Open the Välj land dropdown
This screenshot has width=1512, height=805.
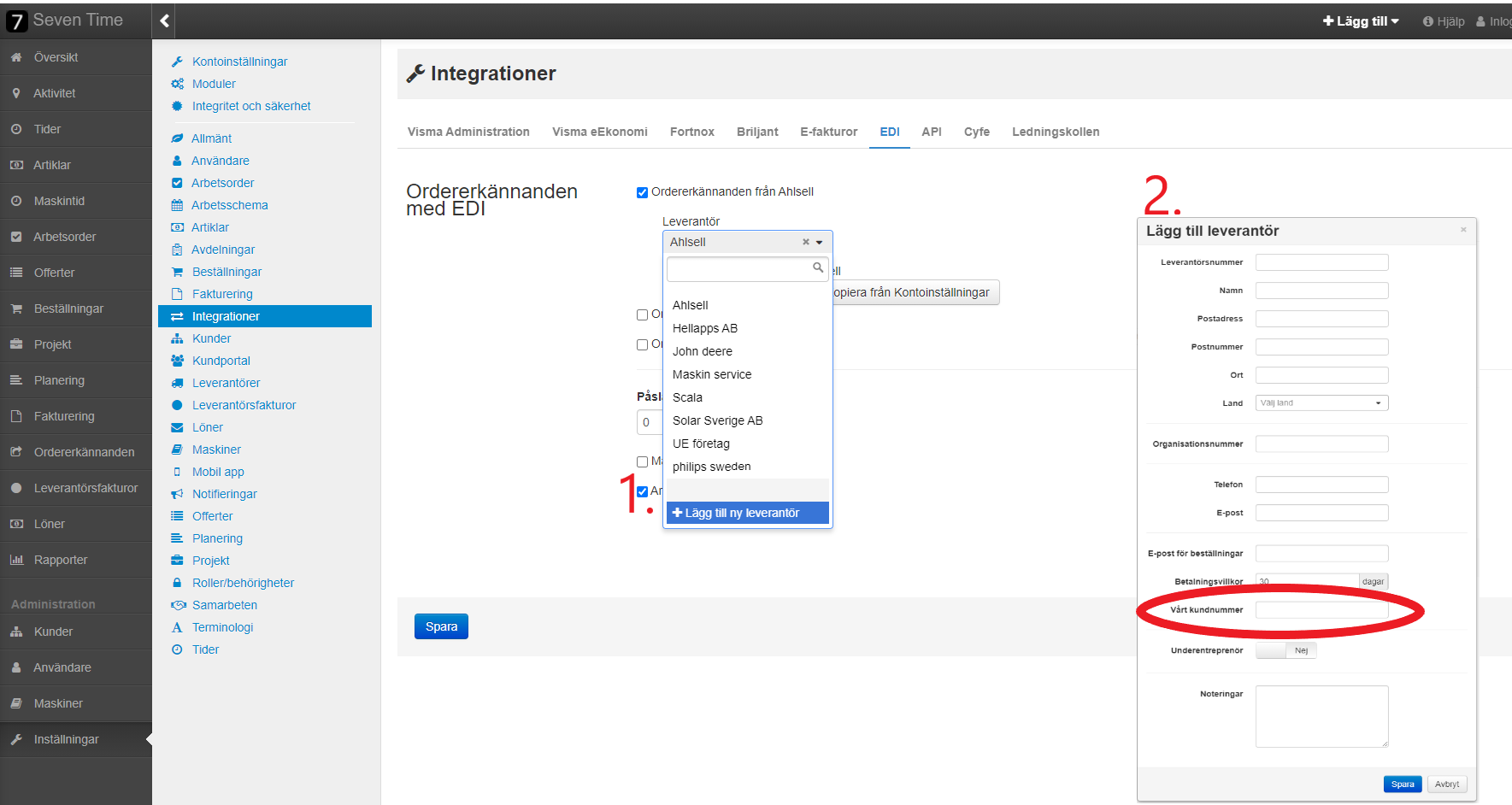click(x=1321, y=402)
